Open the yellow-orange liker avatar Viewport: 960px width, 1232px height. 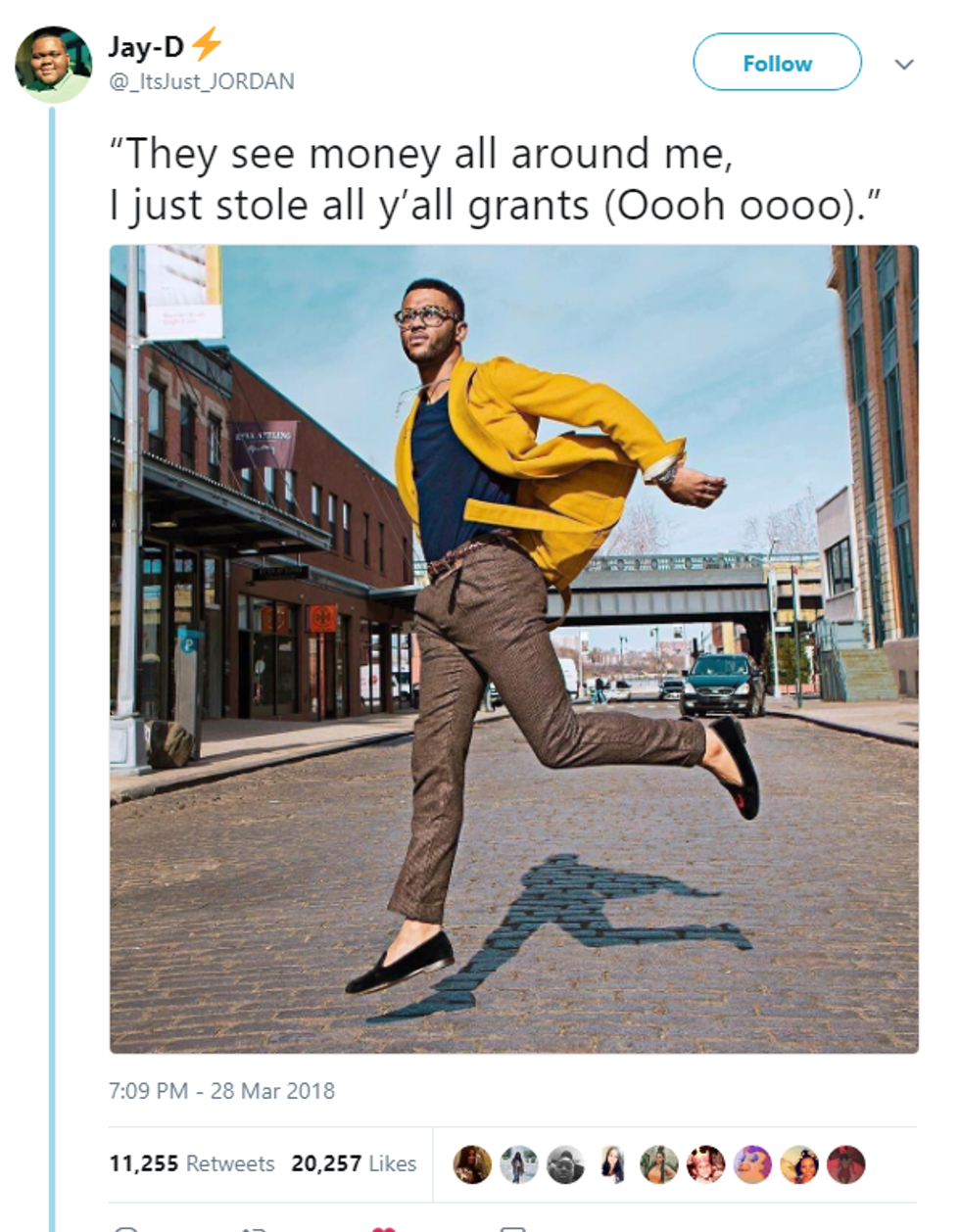(x=799, y=1164)
